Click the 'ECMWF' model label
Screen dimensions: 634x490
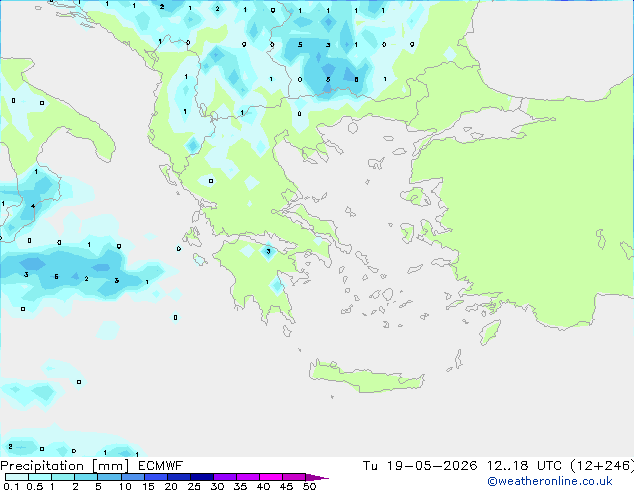pos(161,466)
